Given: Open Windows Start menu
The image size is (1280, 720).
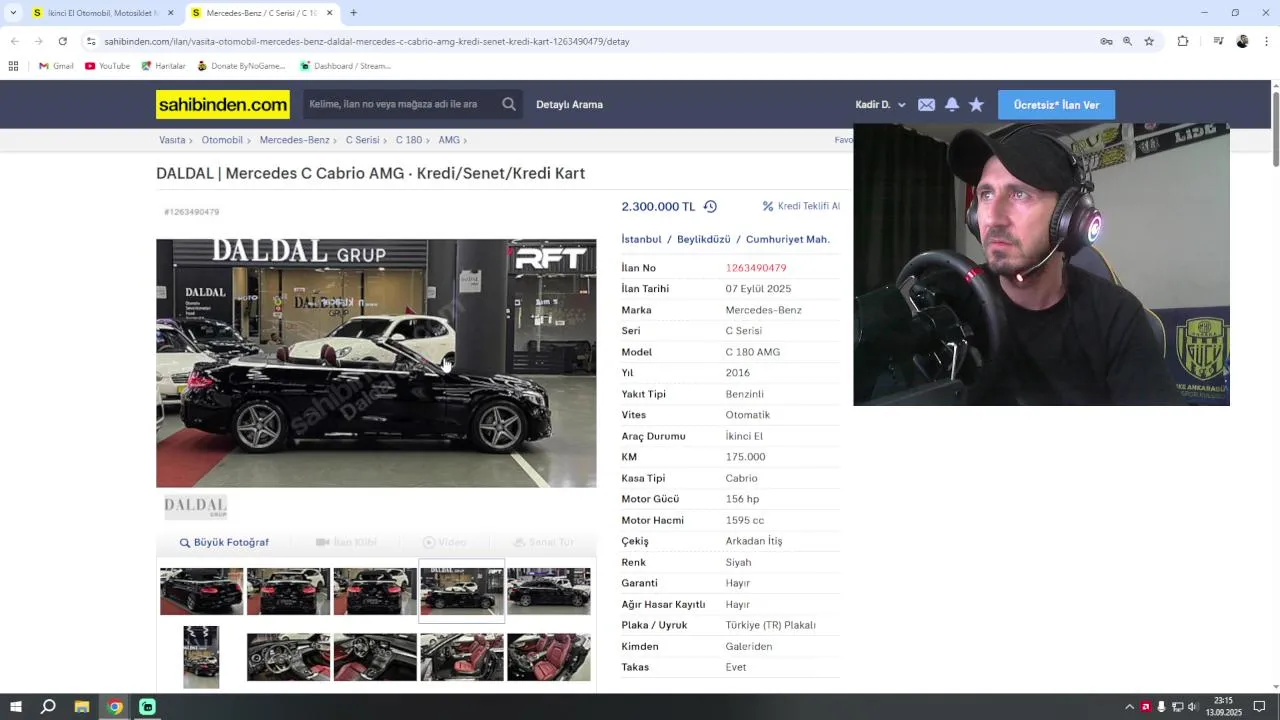Looking at the screenshot, I should (x=15, y=707).
